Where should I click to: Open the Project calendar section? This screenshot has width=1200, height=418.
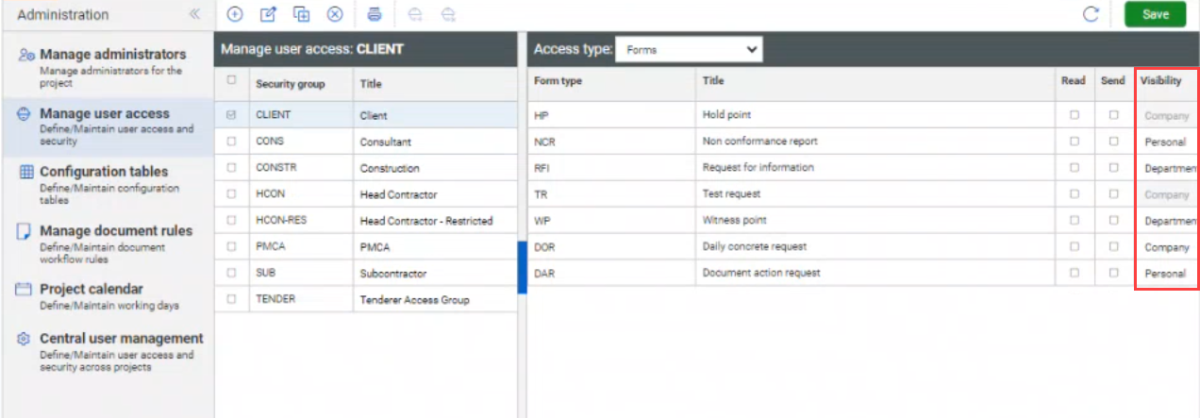click(x=91, y=289)
